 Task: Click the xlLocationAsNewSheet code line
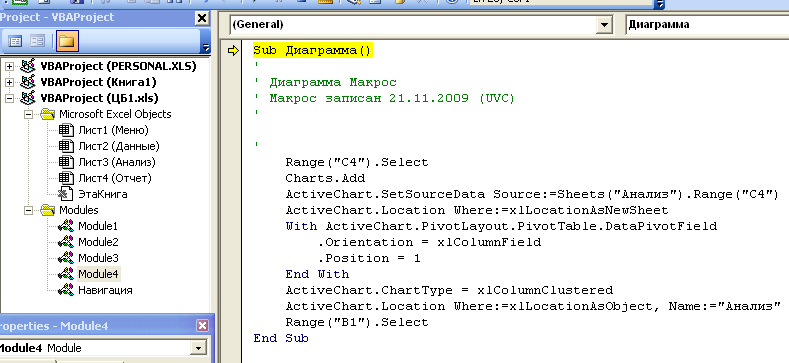477,210
